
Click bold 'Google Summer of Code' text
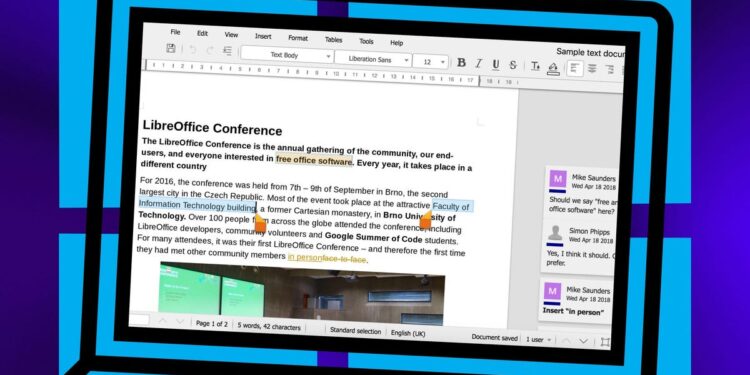point(374,238)
